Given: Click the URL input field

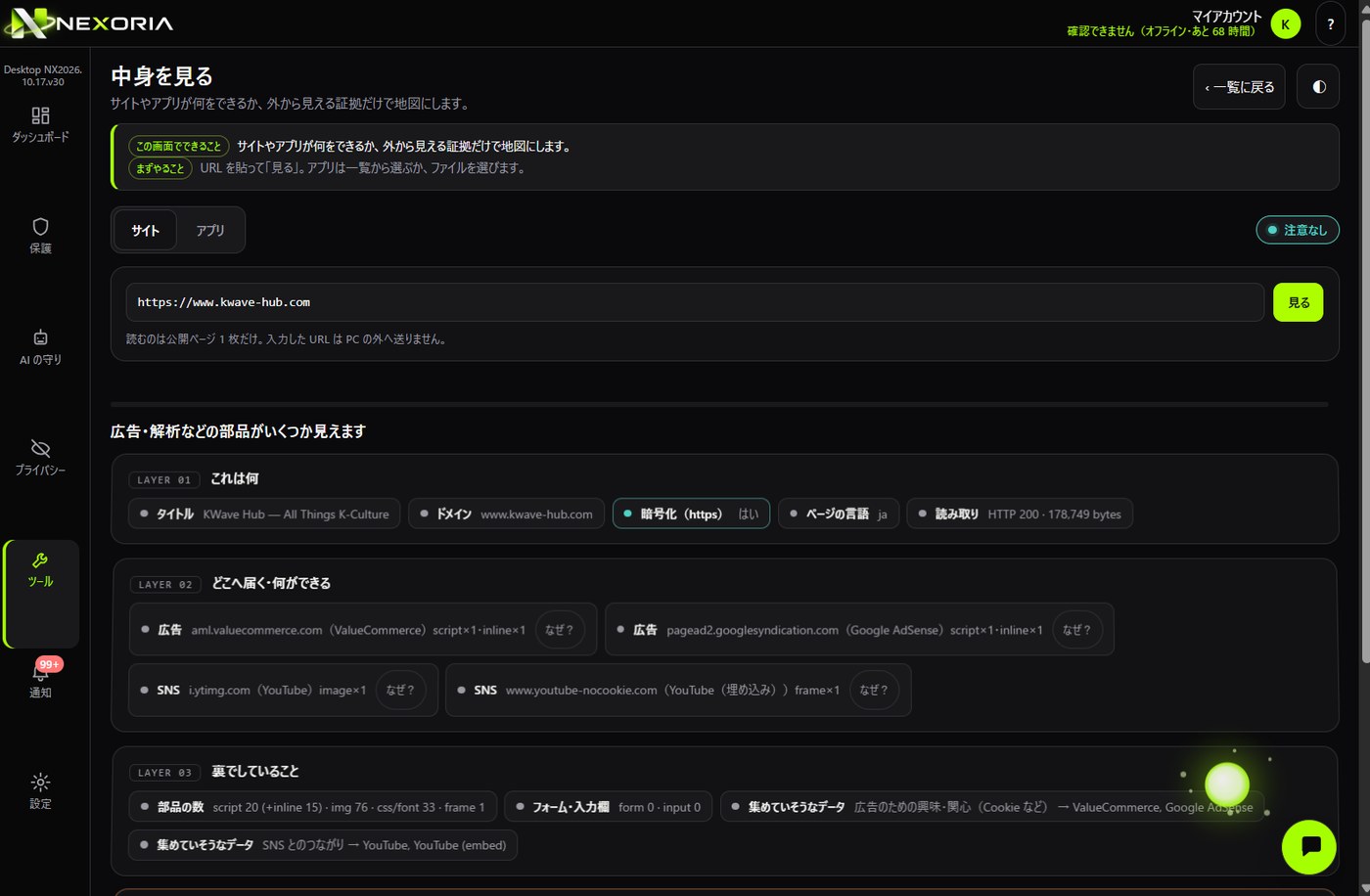Looking at the screenshot, I should coord(695,302).
